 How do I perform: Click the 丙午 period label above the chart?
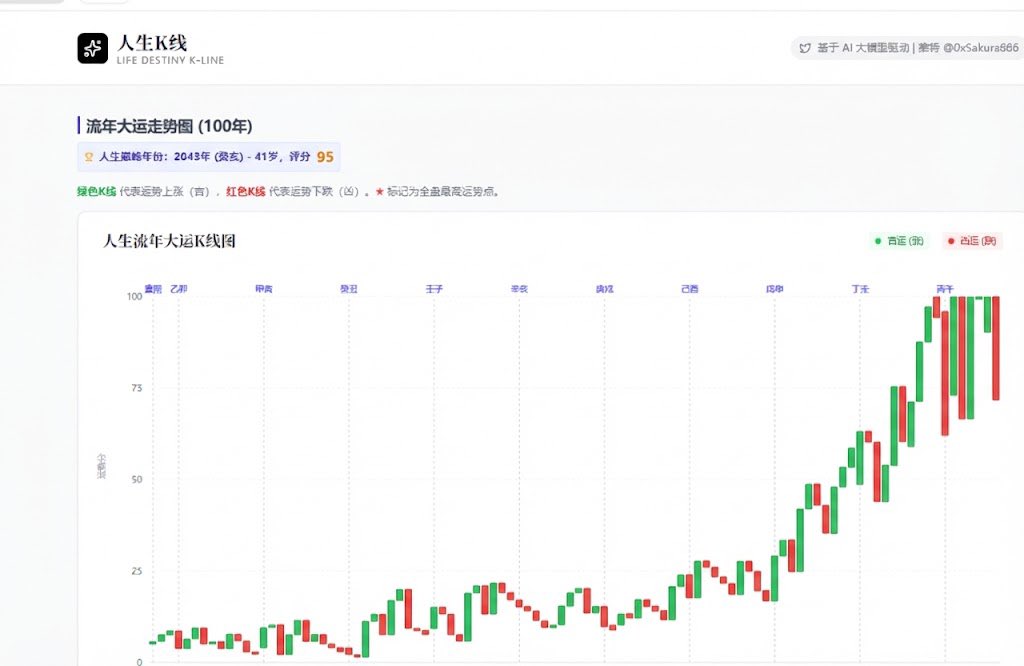(x=945, y=289)
